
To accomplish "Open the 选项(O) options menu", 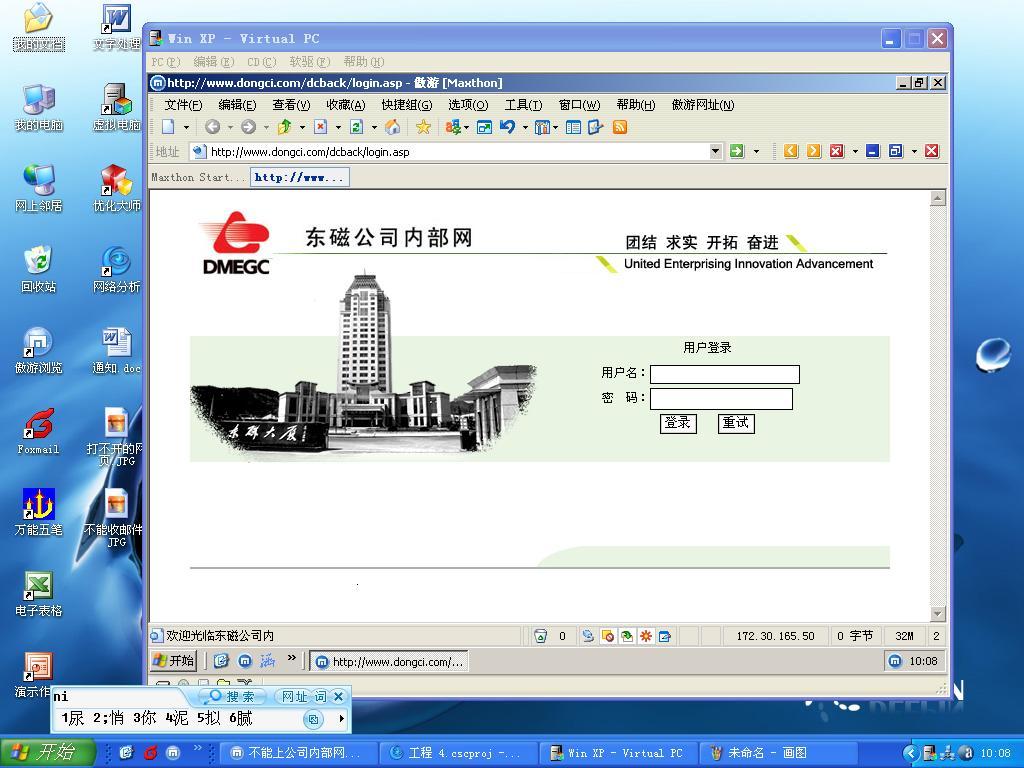I will pyautogui.click(x=468, y=104).
